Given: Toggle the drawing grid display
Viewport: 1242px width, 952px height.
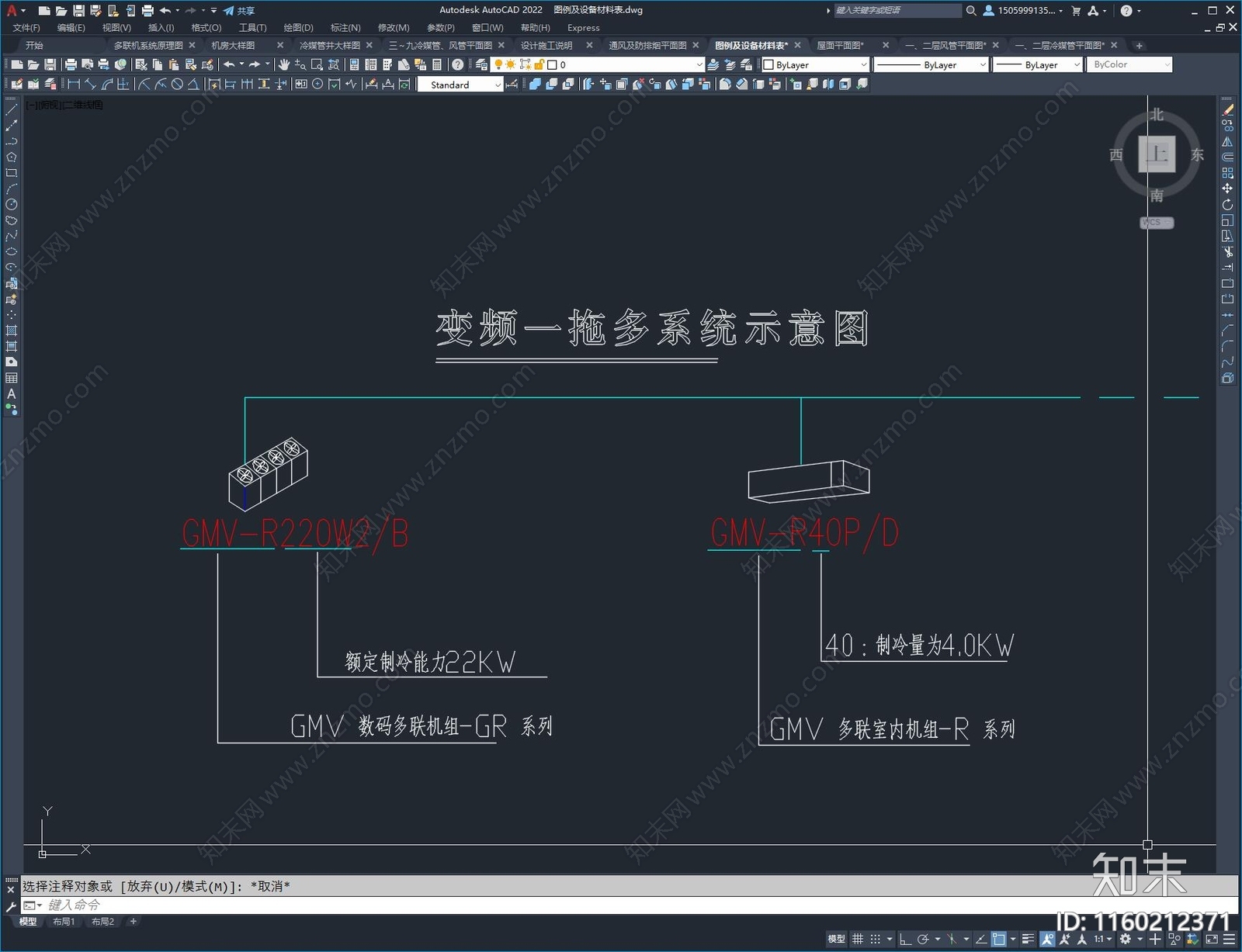Looking at the screenshot, I should click(858, 939).
